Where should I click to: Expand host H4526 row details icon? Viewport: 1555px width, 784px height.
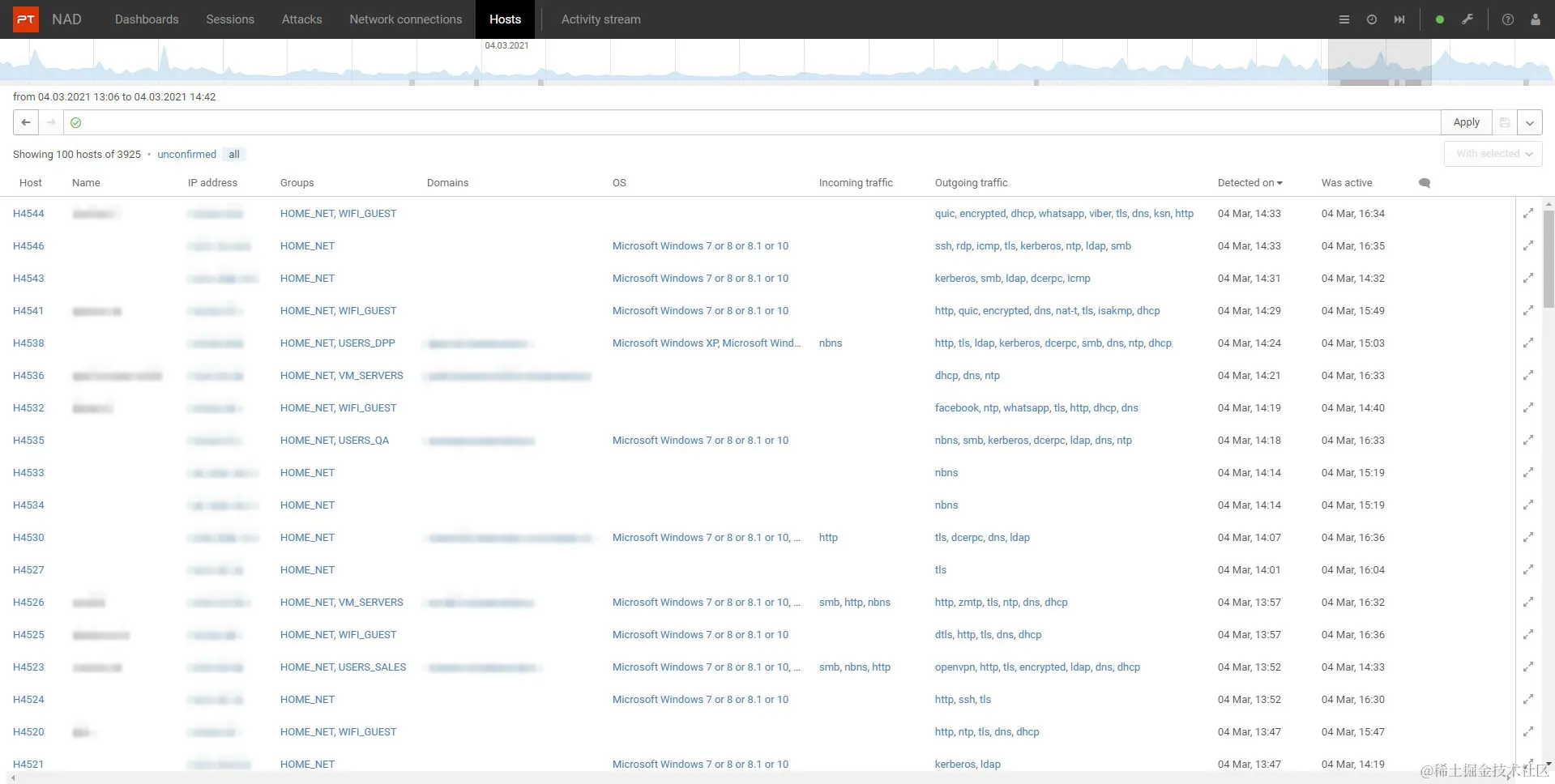[1528, 603]
